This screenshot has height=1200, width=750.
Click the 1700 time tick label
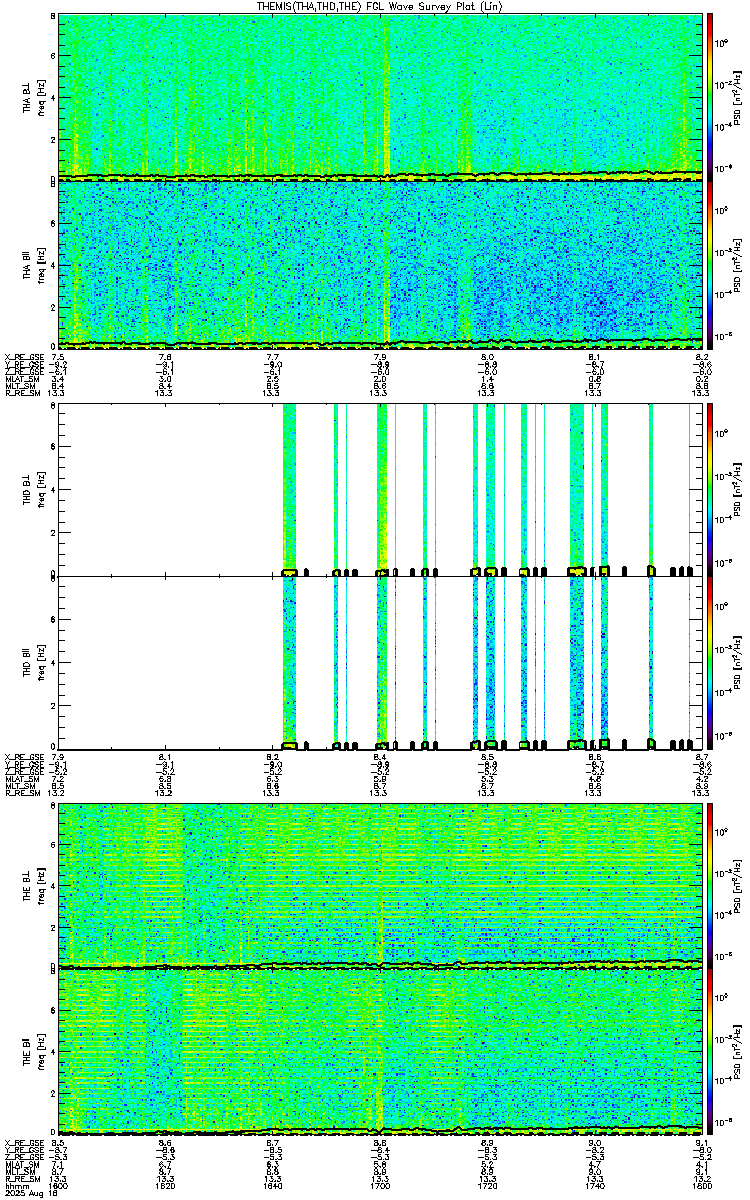point(380,1187)
